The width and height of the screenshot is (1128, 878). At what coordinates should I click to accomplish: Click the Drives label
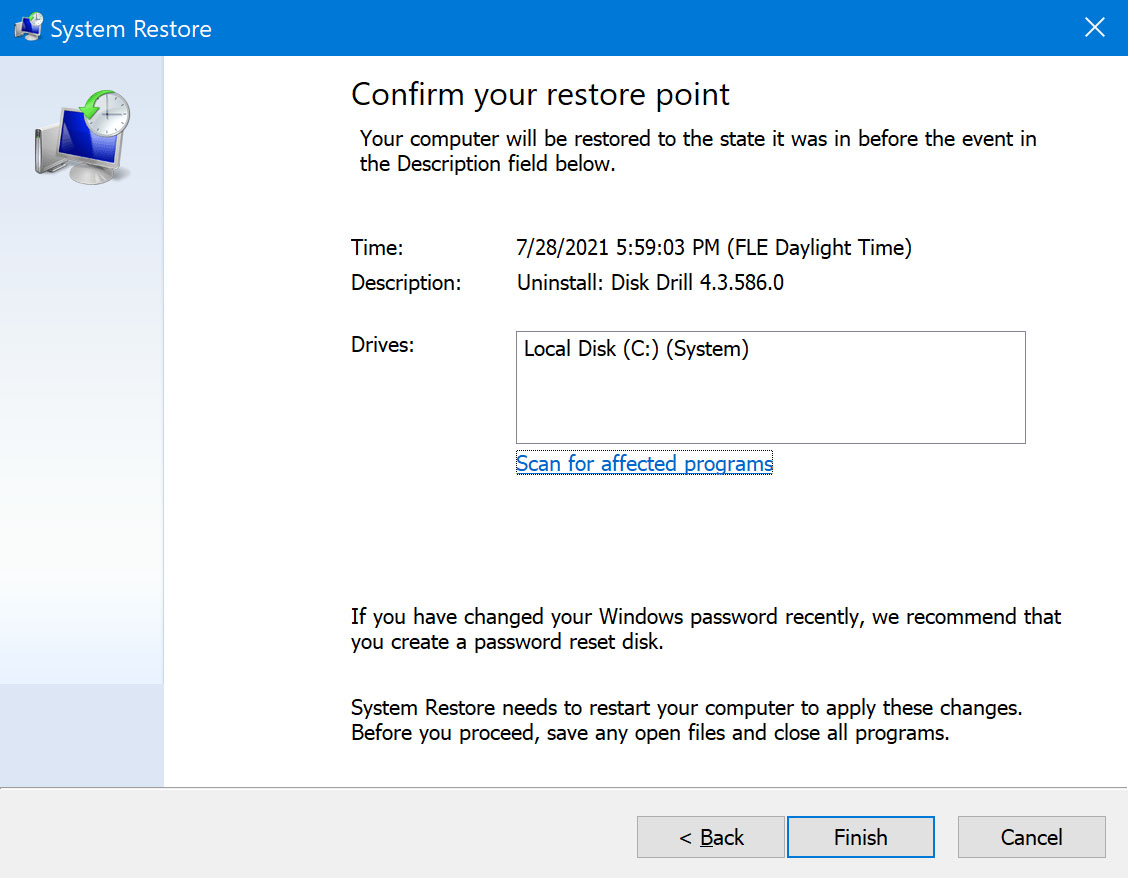tap(383, 345)
